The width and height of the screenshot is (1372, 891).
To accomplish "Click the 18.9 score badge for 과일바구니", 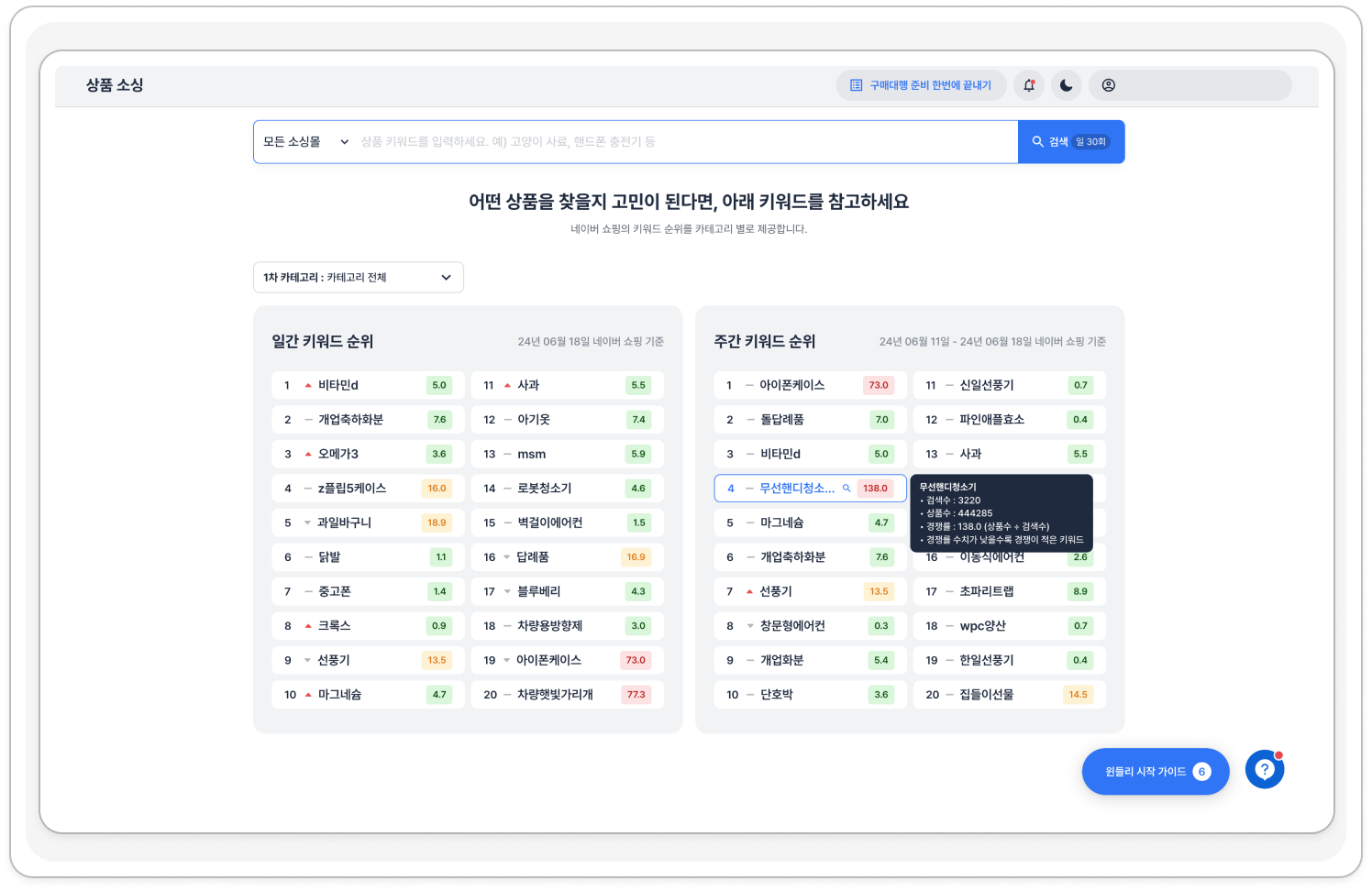I will click(x=437, y=523).
